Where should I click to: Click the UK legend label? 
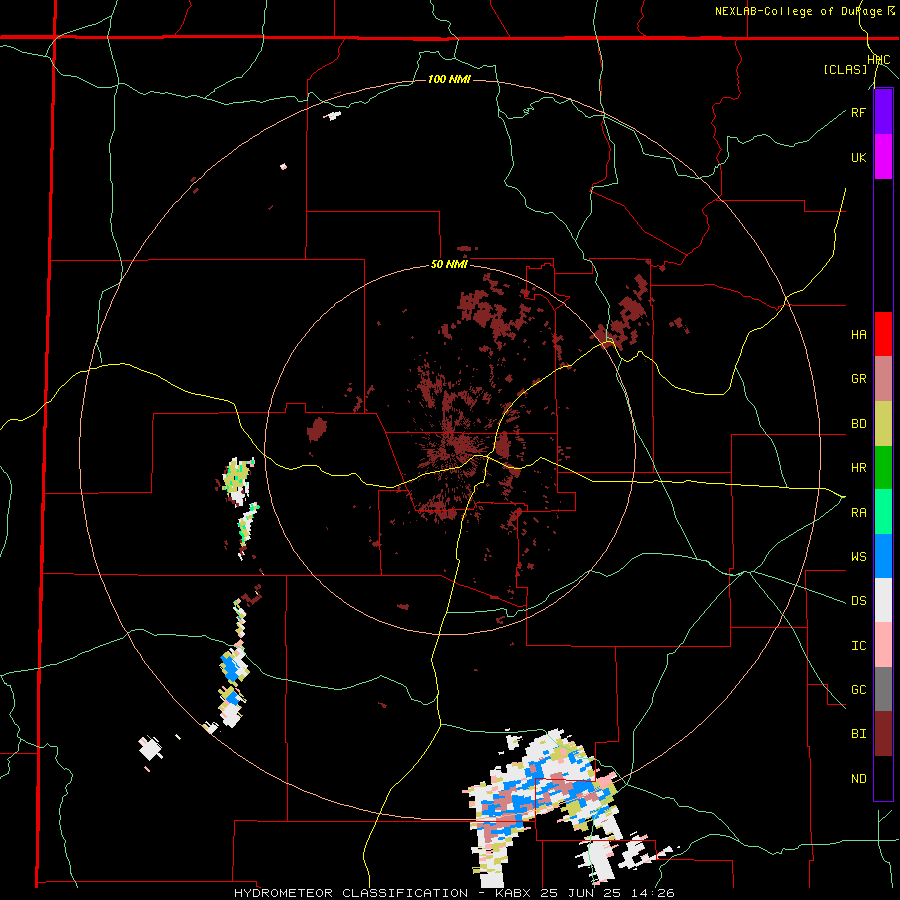[x=858, y=157]
